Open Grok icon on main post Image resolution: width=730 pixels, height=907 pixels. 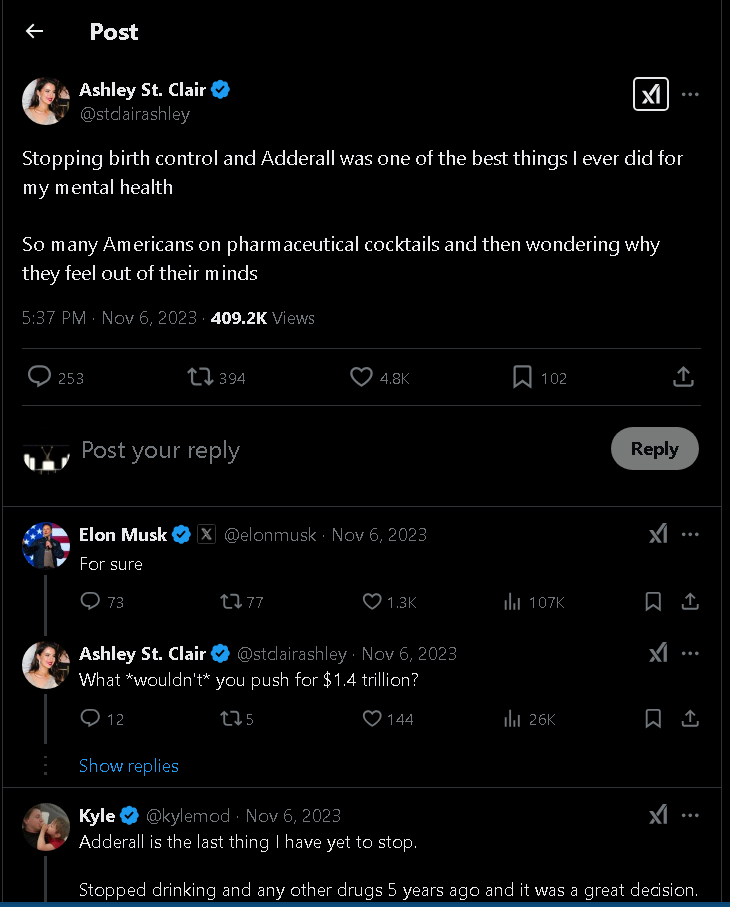click(651, 95)
